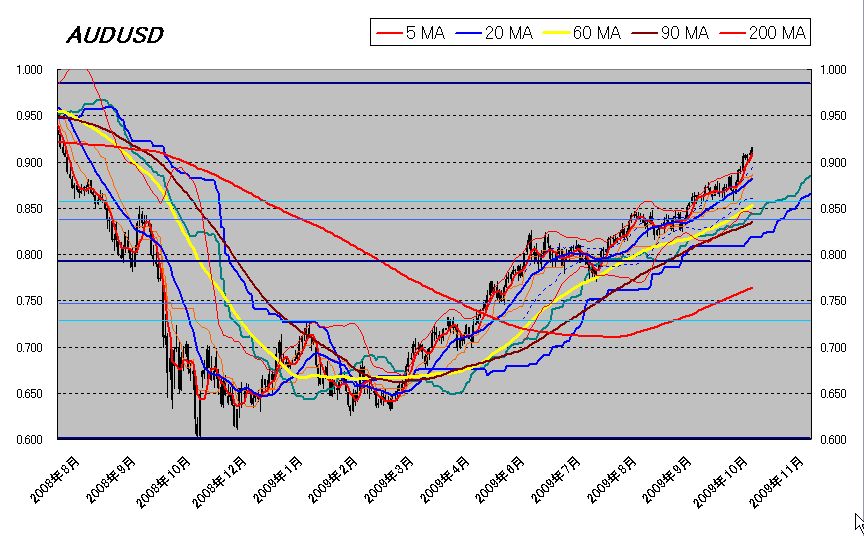Click the 2009年1月 date axis label
Viewport: 864px width, 536px height.
pos(277,480)
